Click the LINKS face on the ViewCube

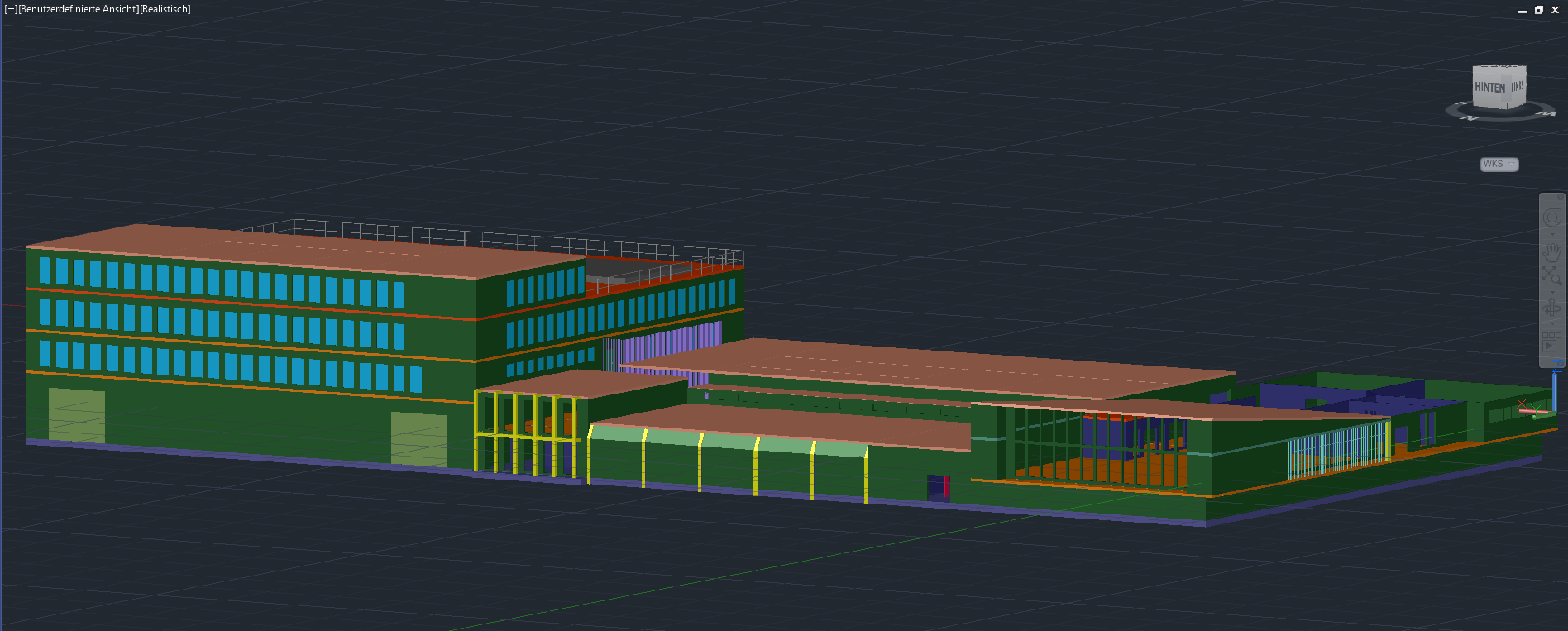click(x=1518, y=87)
